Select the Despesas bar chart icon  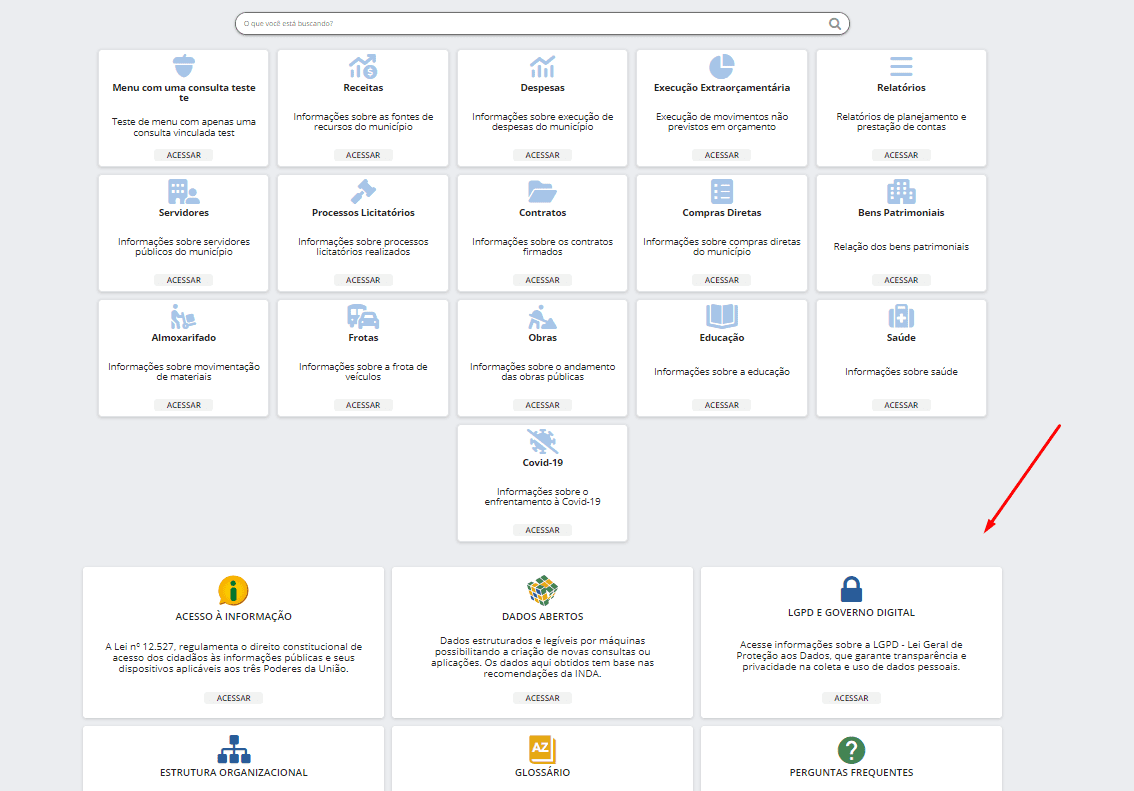click(542, 66)
